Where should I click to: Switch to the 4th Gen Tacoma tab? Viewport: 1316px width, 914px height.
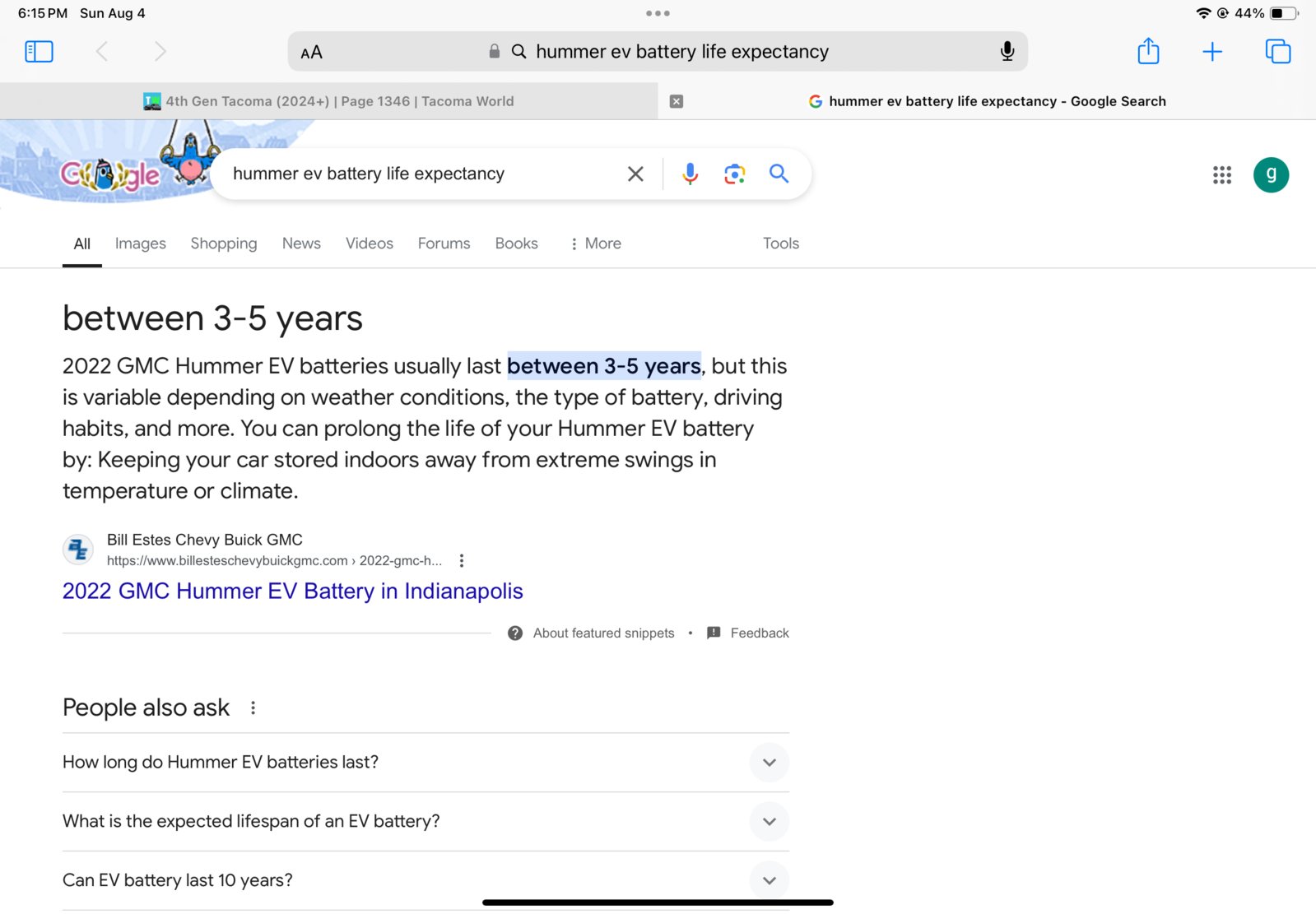tap(329, 101)
